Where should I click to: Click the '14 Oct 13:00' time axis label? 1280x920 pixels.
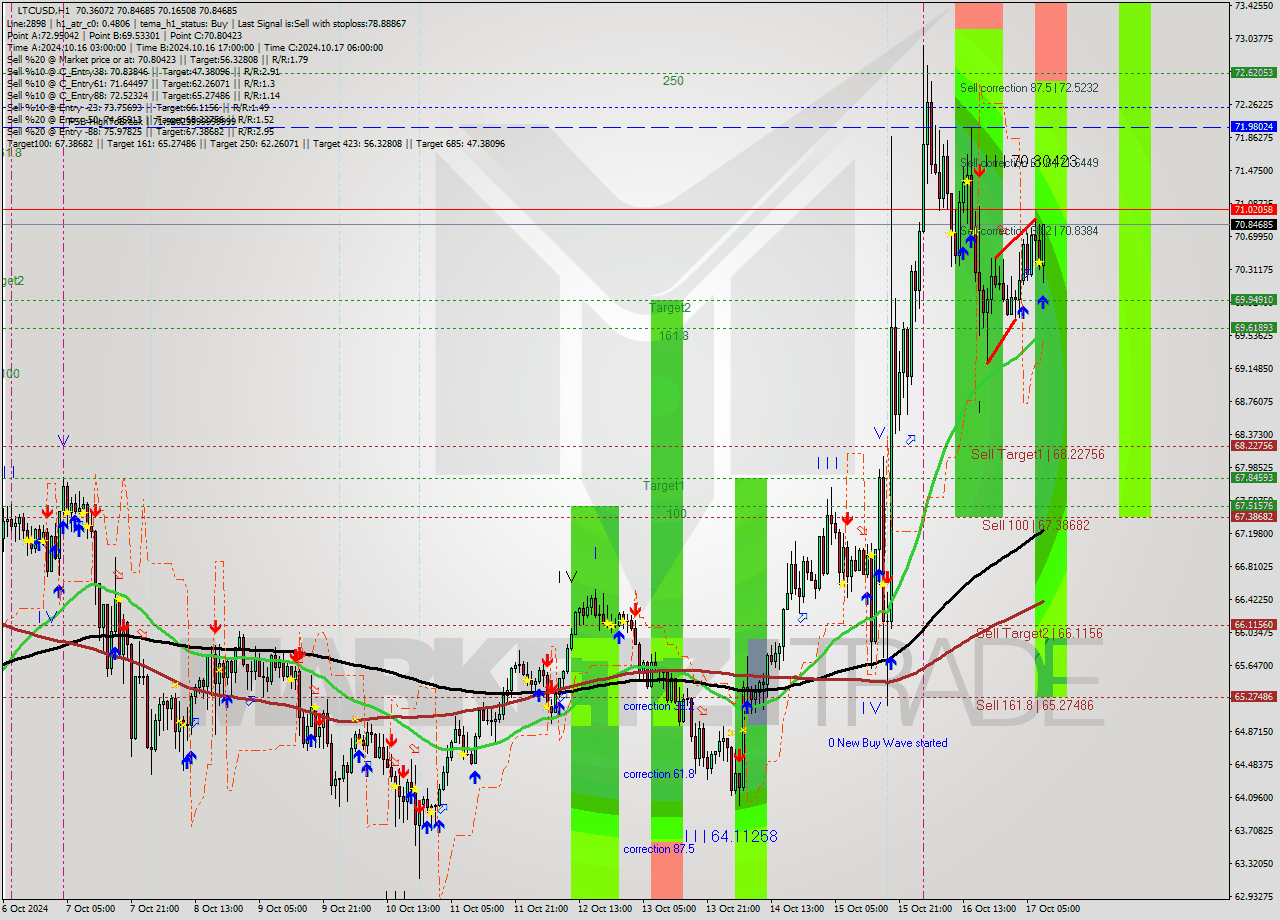click(797, 909)
